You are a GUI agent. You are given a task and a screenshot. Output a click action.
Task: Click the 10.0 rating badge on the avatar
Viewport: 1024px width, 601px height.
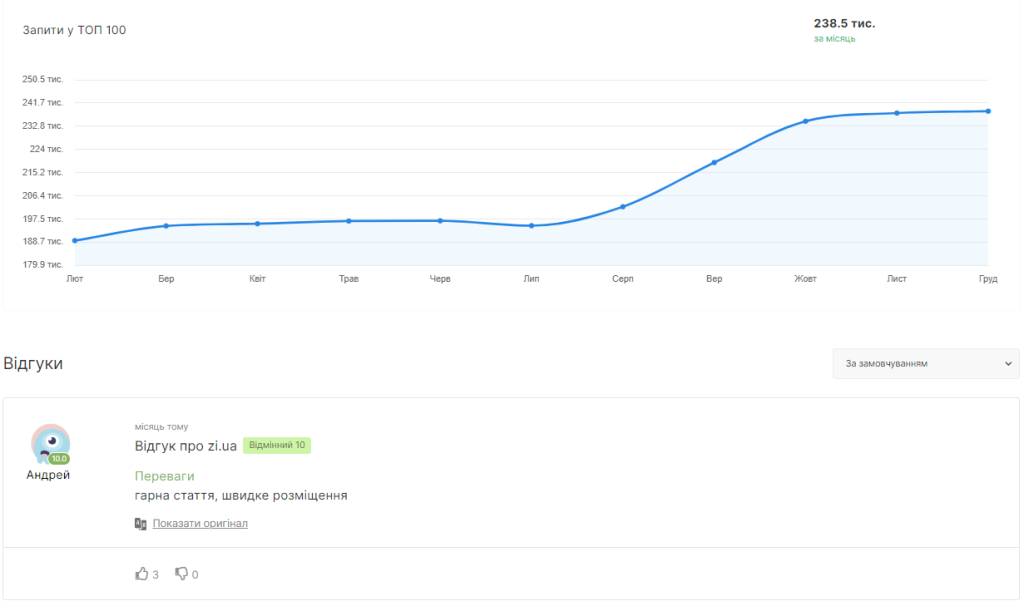pos(58,459)
